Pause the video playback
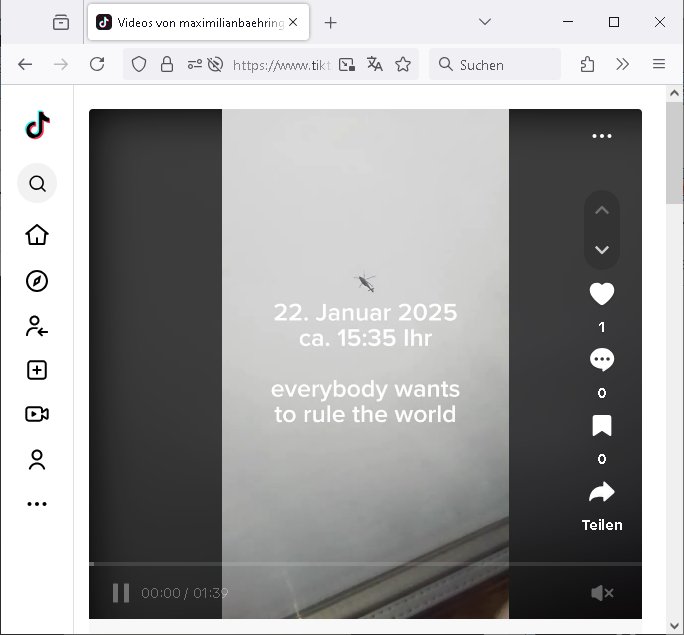Screen dimensions: 684x635 pos(121,593)
